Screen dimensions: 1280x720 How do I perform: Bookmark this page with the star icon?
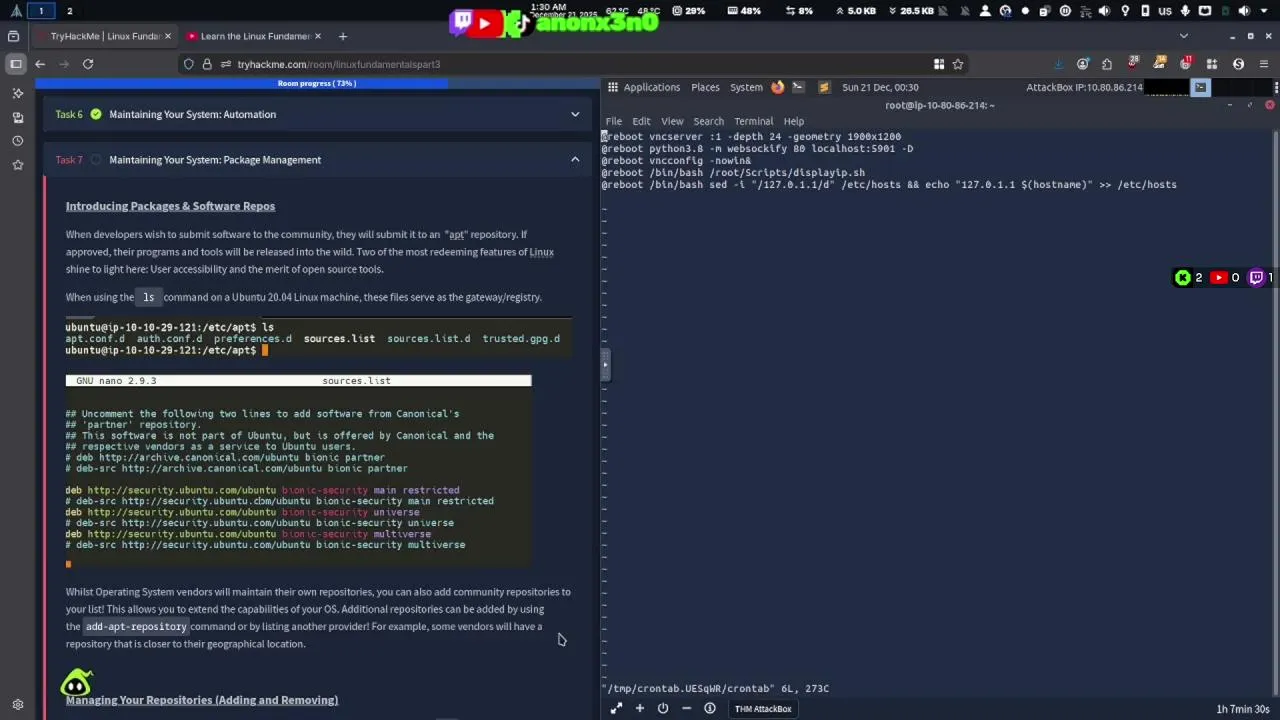click(957, 64)
